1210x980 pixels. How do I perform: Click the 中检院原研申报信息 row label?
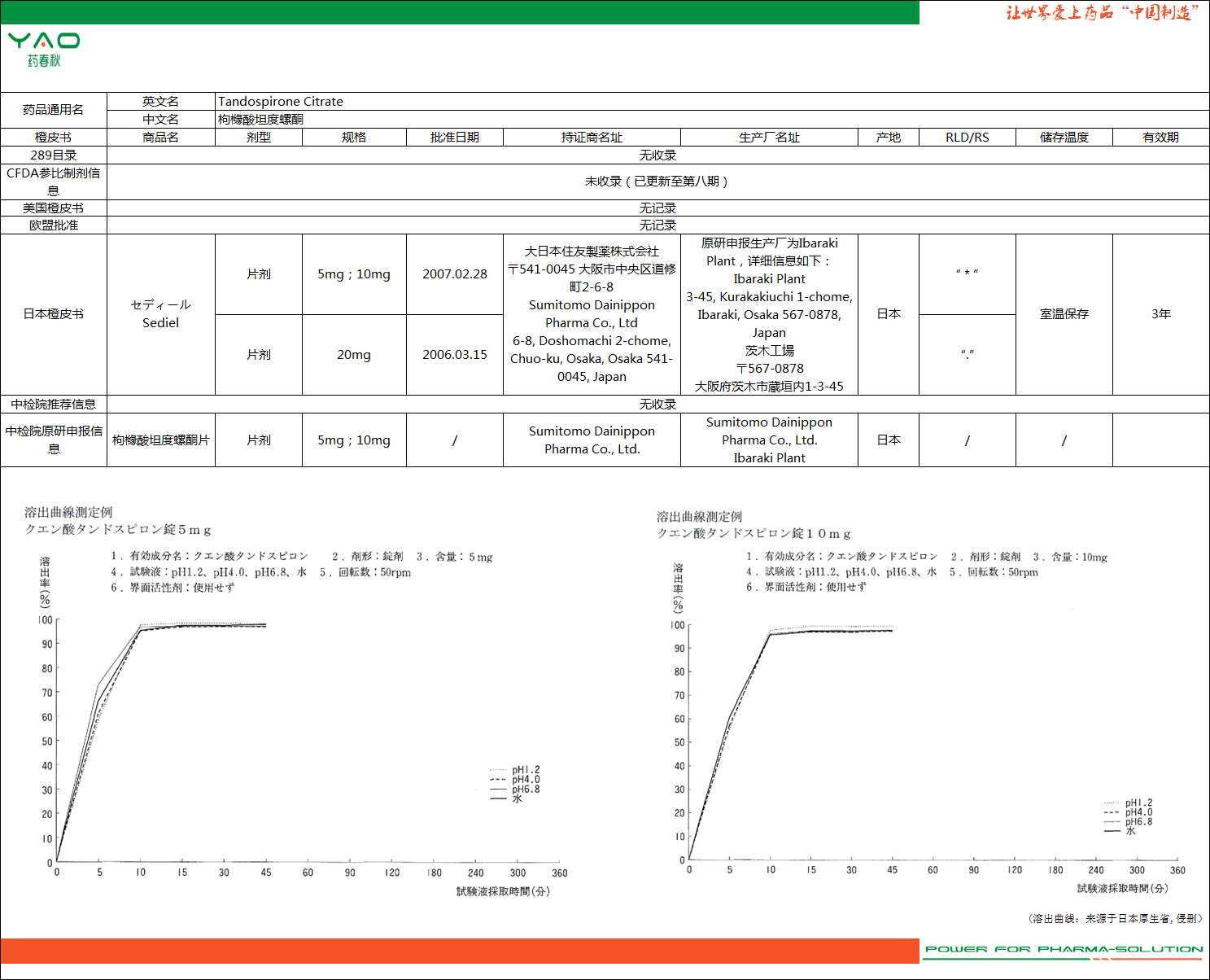54,440
